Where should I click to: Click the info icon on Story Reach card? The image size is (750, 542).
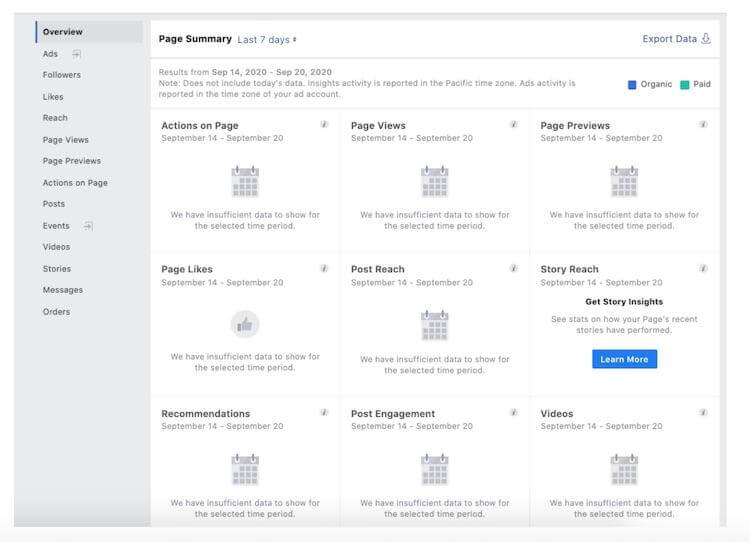[703, 268]
